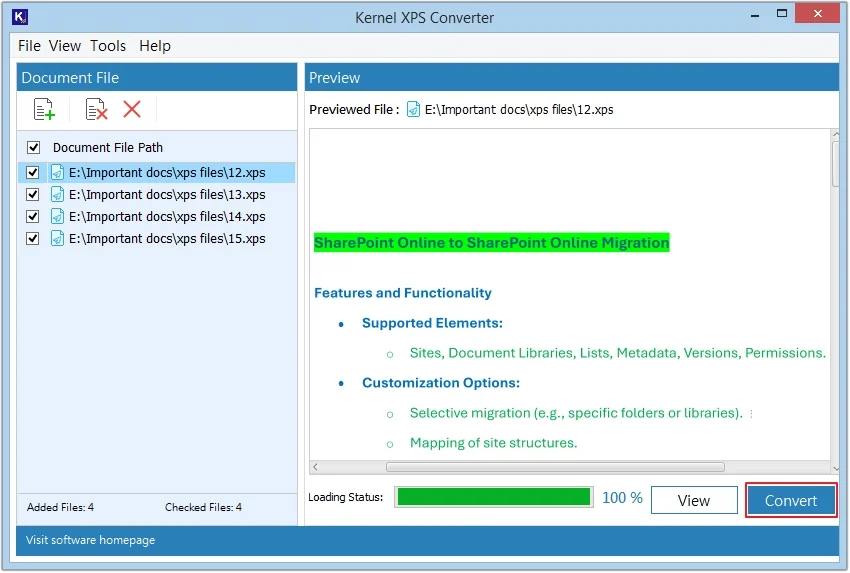Viewport: 850px width, 573px height.
Task: Click the preview scroll down arrow
Action: point(835,468)
